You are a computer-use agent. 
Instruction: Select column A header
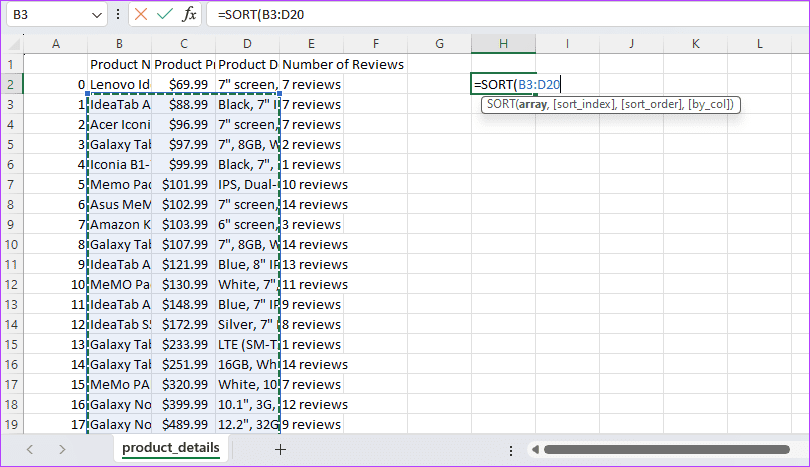56,44
